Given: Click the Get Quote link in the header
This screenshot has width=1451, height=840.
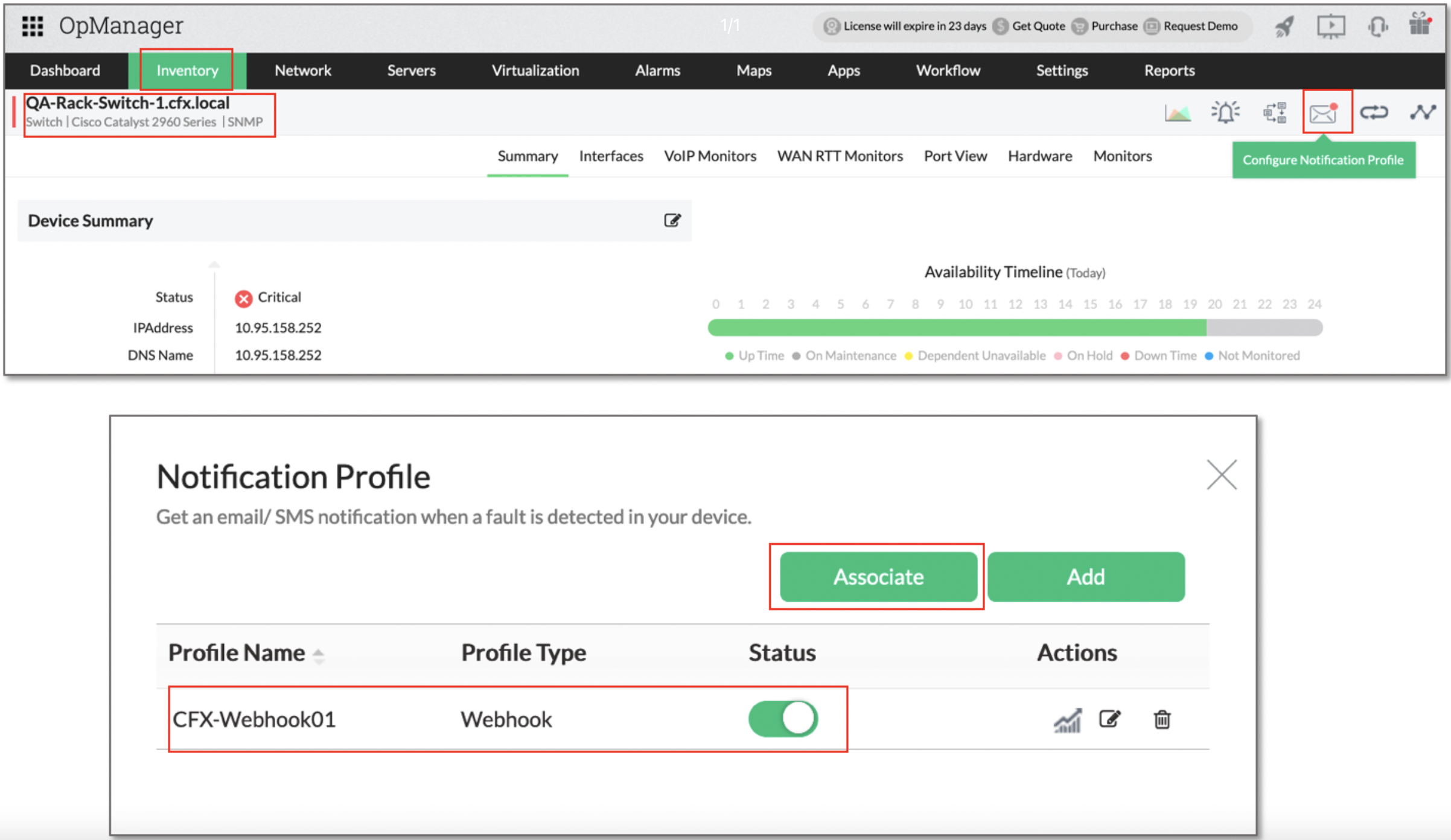Looking at the screenshot, I should click(1038, 26).
